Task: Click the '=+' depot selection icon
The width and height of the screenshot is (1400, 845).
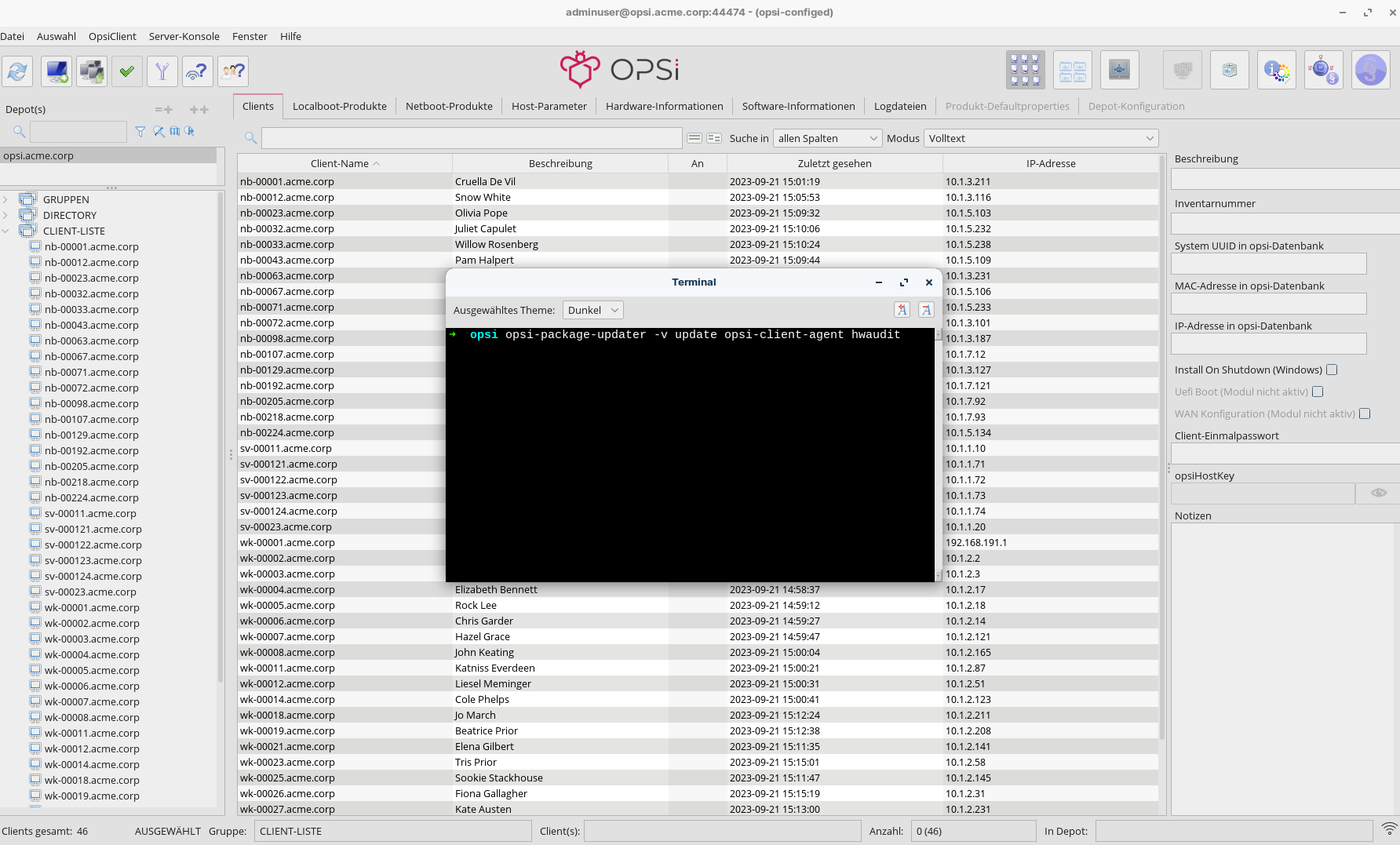Action: (x=163, y=110)
